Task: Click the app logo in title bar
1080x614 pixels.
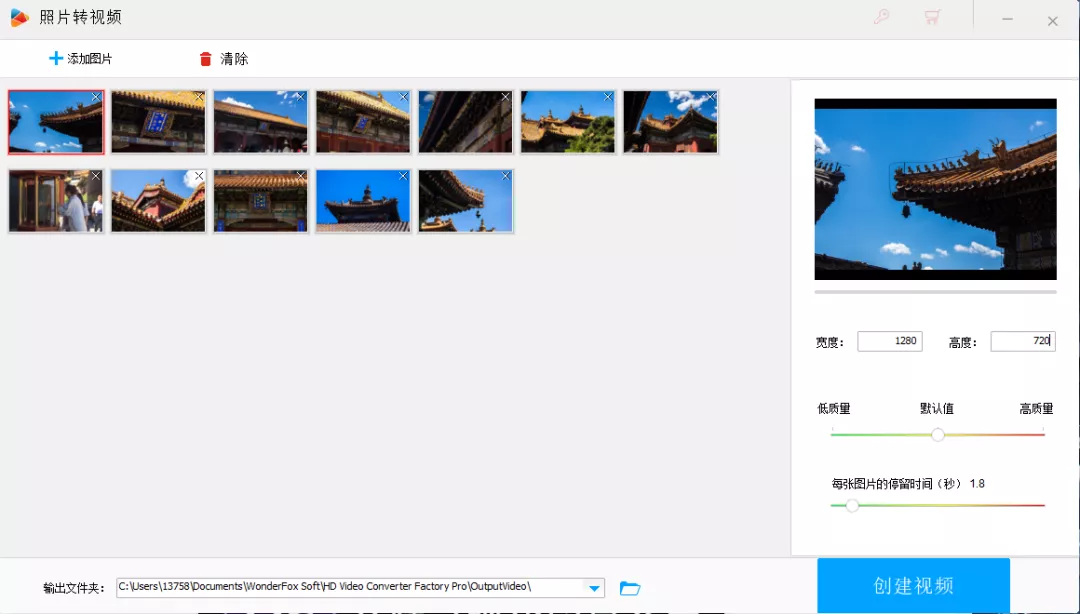Action: click(19, 18)
